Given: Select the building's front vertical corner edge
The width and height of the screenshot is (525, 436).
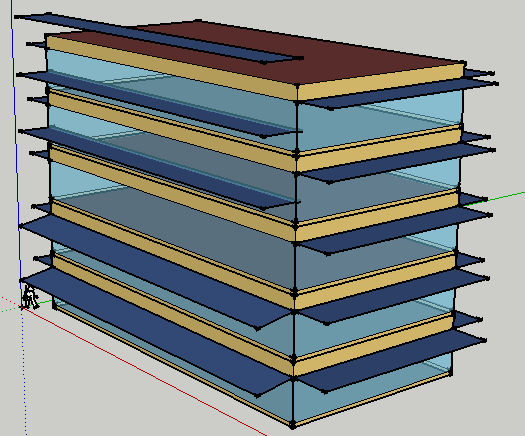Looking at the screenshot, I should point(295,256).
